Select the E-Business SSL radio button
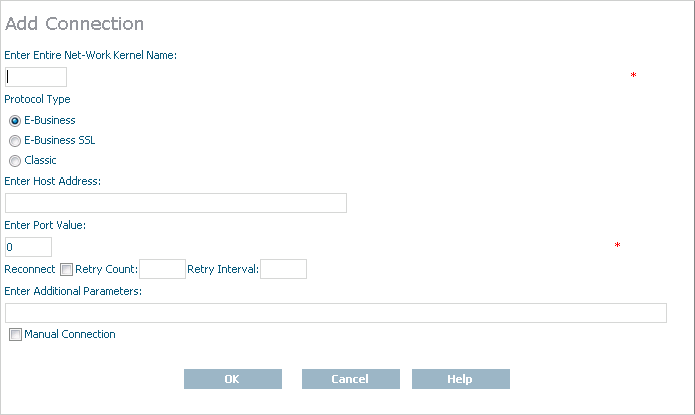695x415 pixels. (15, 141)
